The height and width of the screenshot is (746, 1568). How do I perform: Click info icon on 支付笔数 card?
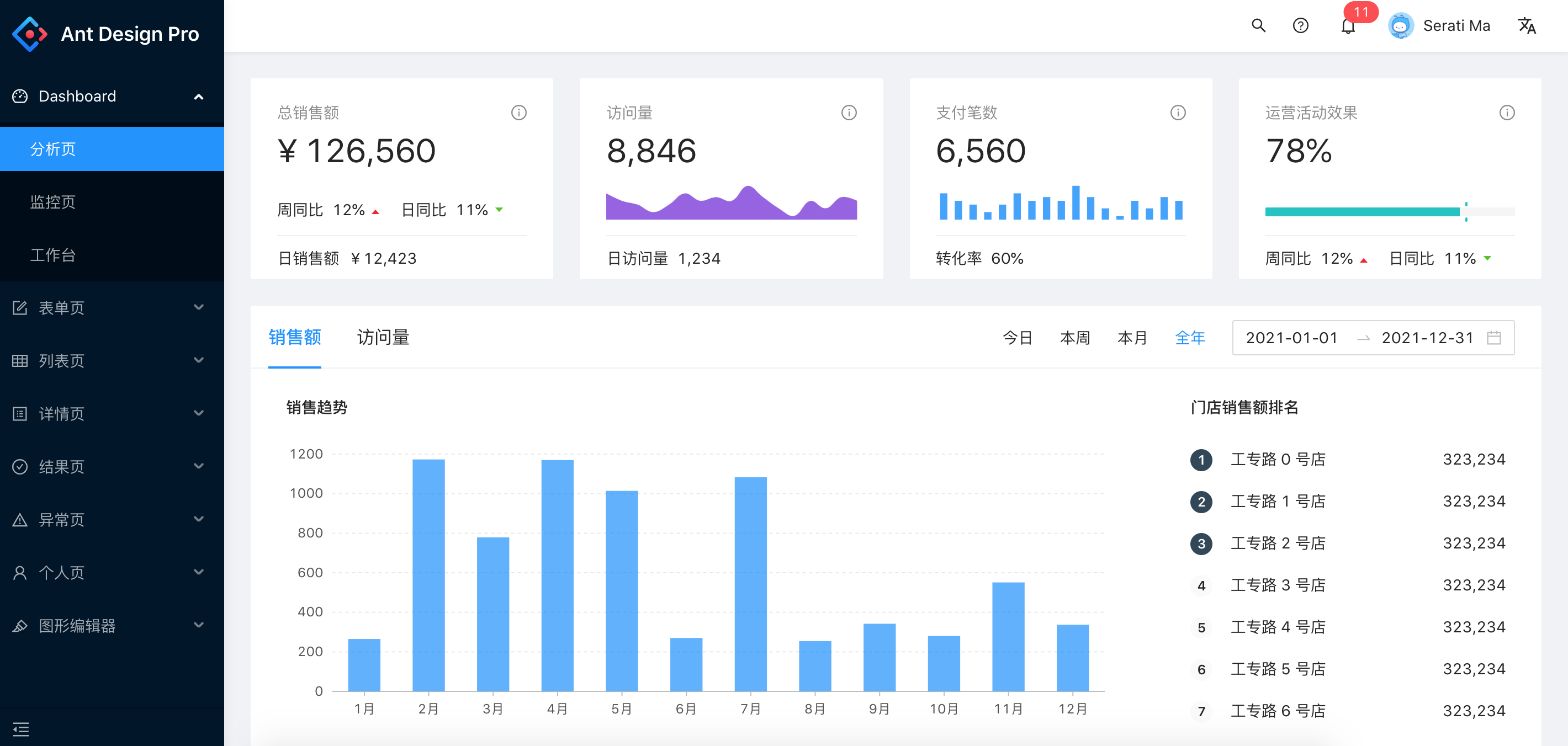point(1178,113)
